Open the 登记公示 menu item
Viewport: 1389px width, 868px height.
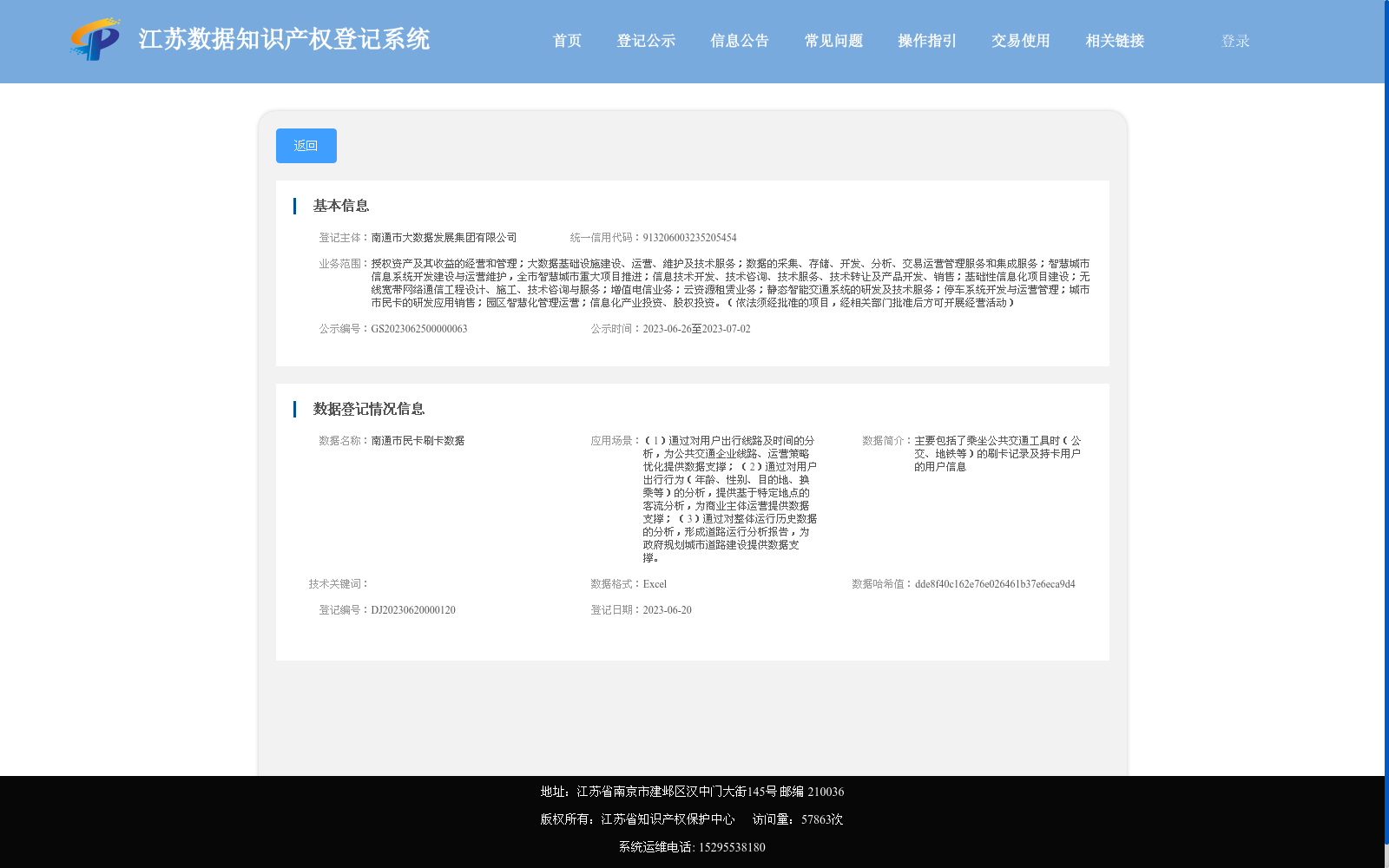[646, 41]
